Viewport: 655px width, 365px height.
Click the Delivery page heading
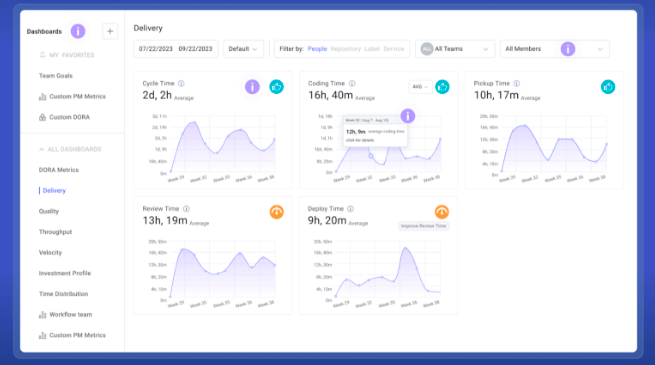[x=148, y=28]
